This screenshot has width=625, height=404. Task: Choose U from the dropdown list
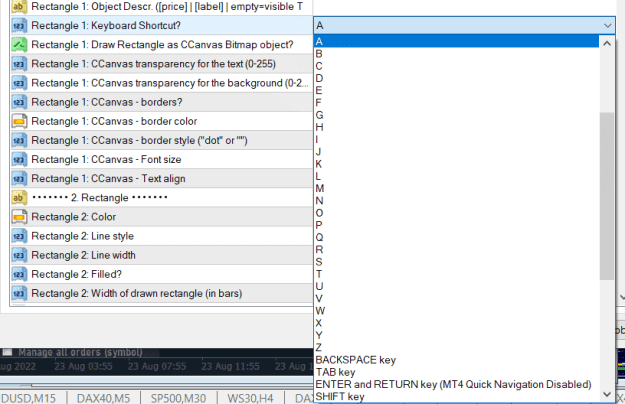click(x=456, y=286)
